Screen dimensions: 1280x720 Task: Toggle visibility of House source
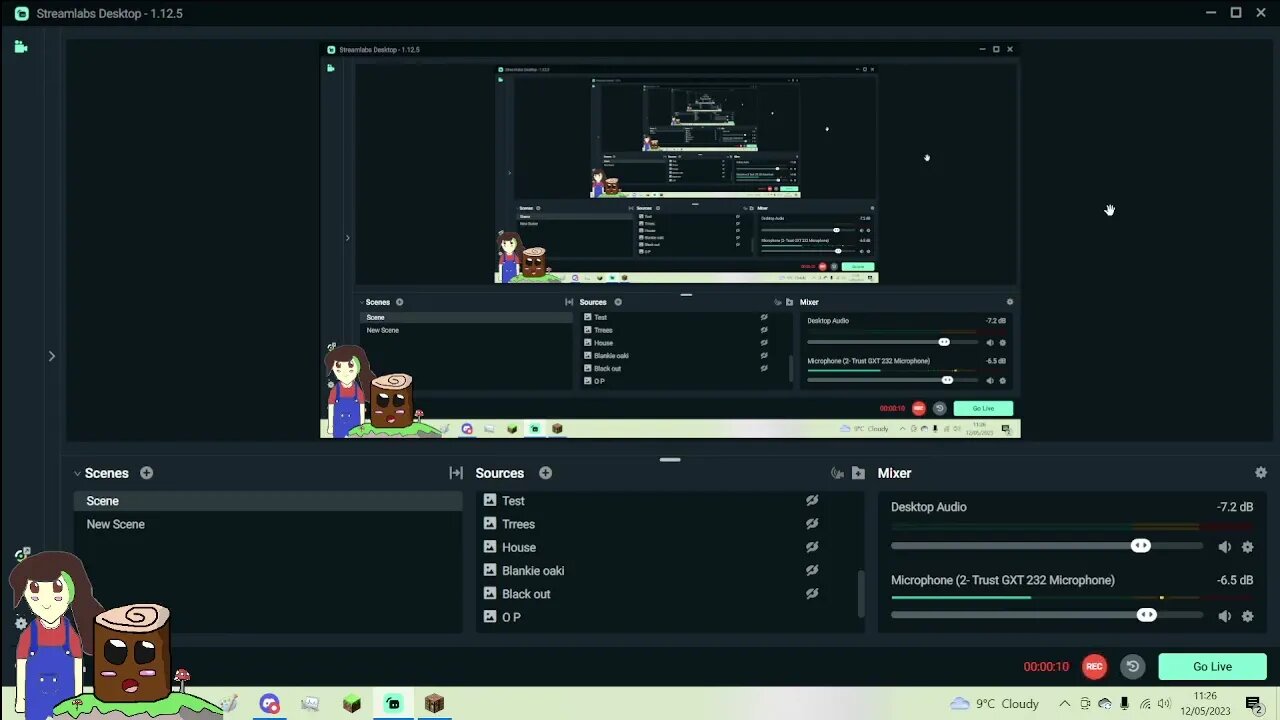(812, 547)
